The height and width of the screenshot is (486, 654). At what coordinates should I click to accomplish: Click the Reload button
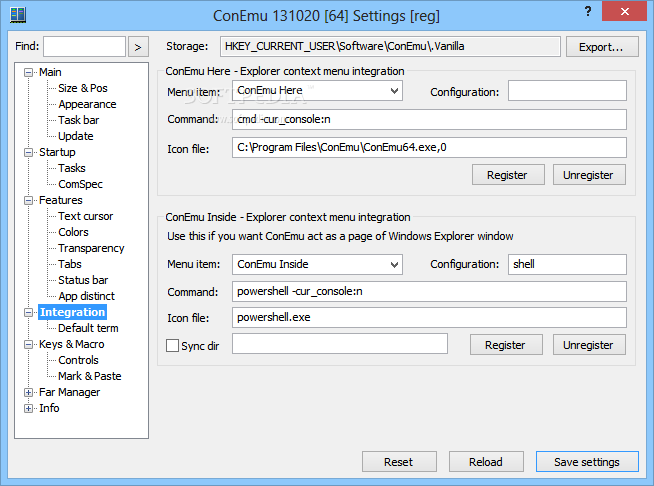(x=486, y=462)
